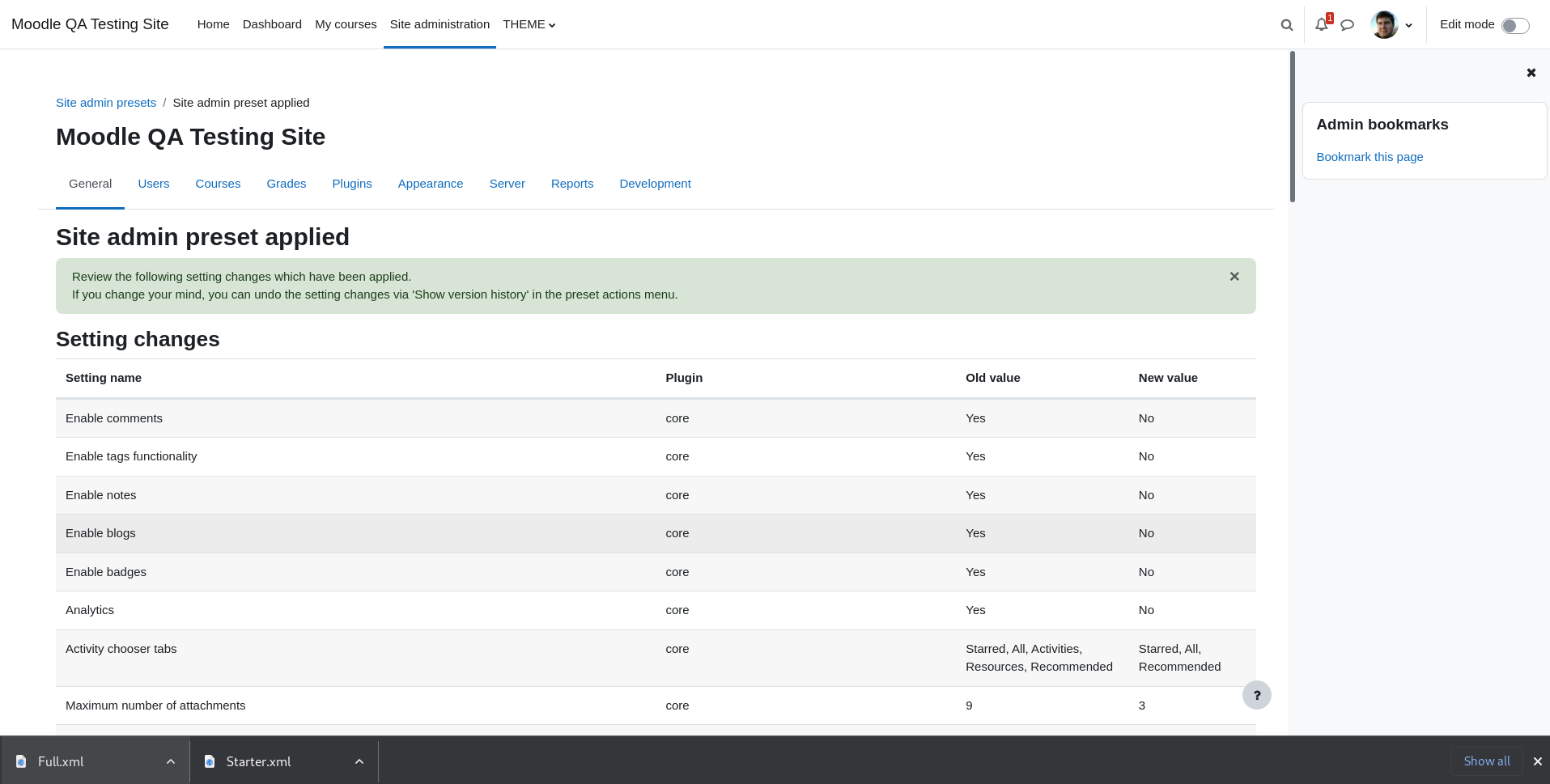Click Enable badges setting name
This screenshot has width=1550, height=784.
click(106, 572)
